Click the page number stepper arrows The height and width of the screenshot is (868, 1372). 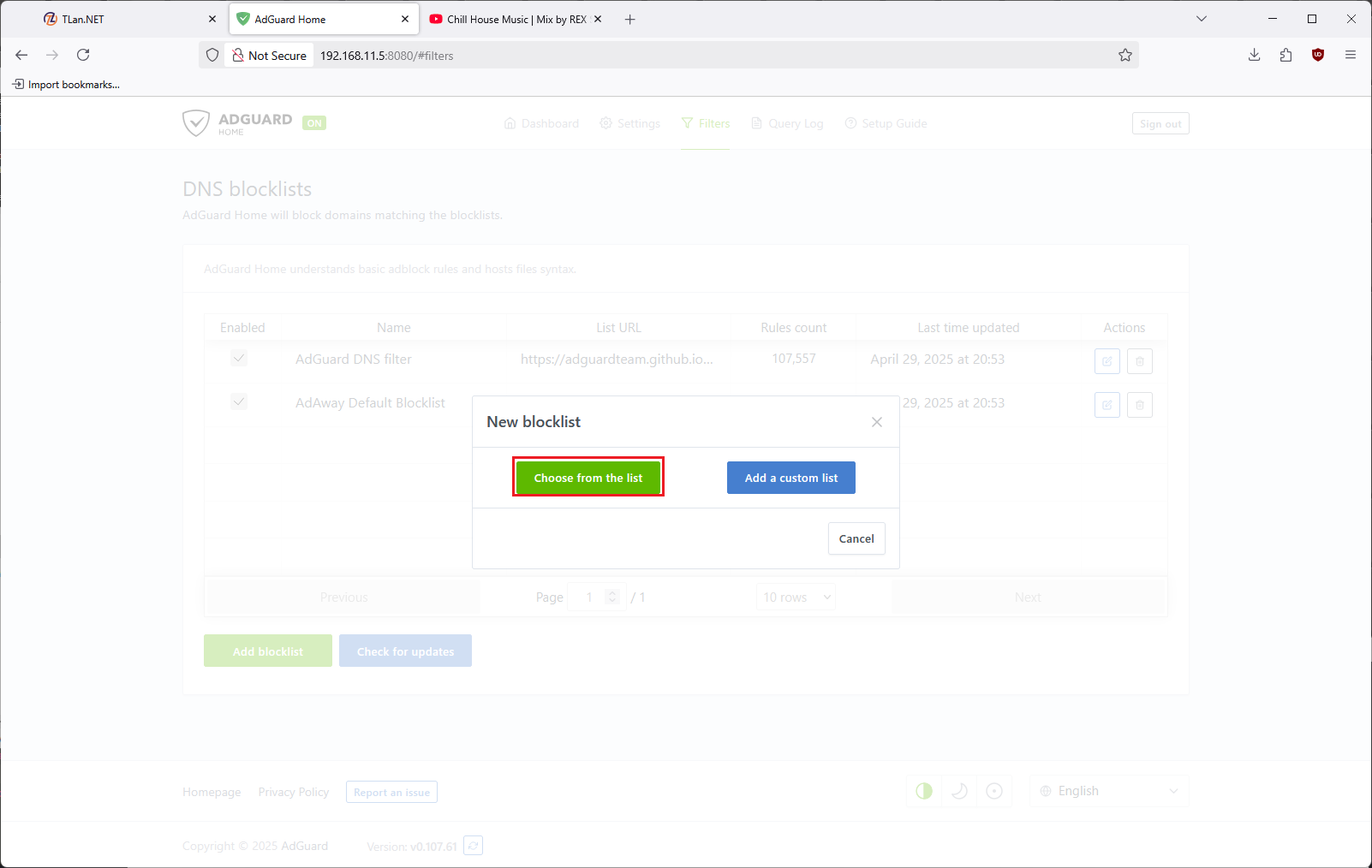pyautogui.click(x=612, y=597)
